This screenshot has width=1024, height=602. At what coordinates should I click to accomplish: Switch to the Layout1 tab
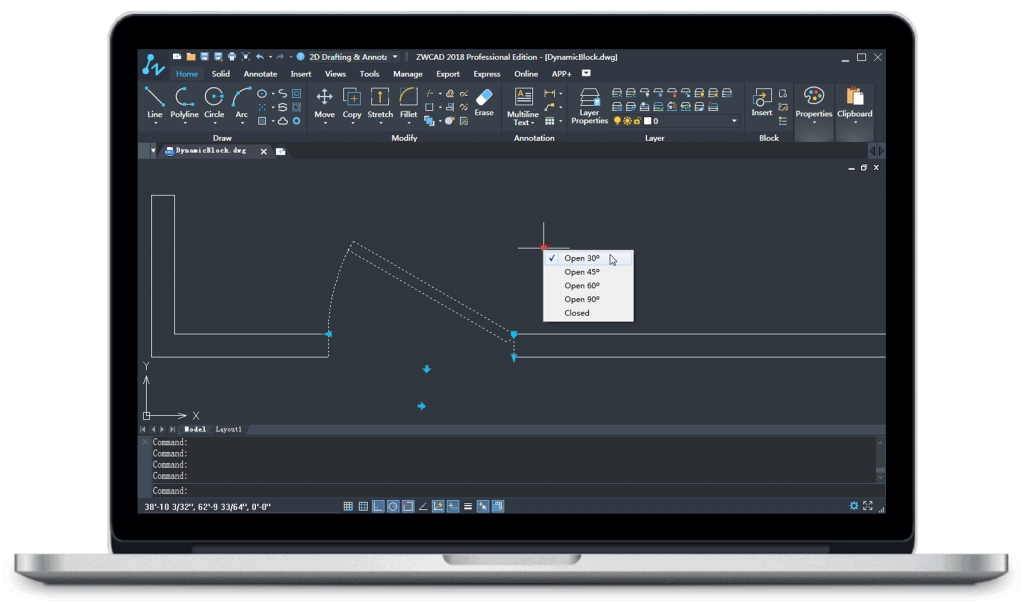[229, 429]
